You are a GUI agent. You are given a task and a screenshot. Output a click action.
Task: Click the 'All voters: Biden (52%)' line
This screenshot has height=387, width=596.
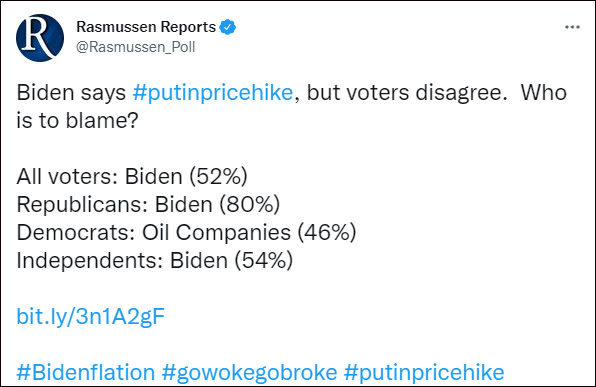click(132, 176)
